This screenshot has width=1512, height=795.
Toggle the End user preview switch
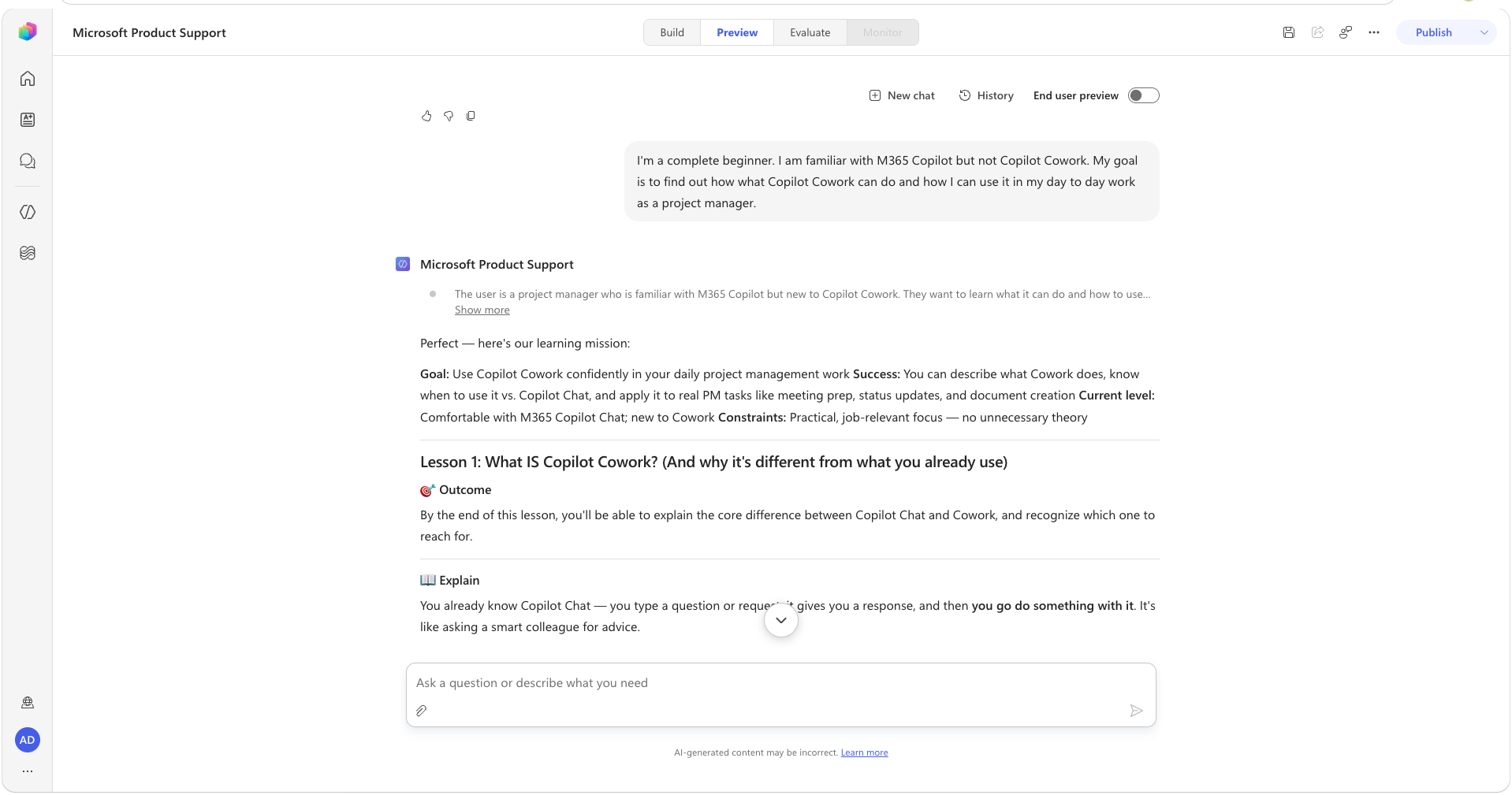pos(1144,95)
